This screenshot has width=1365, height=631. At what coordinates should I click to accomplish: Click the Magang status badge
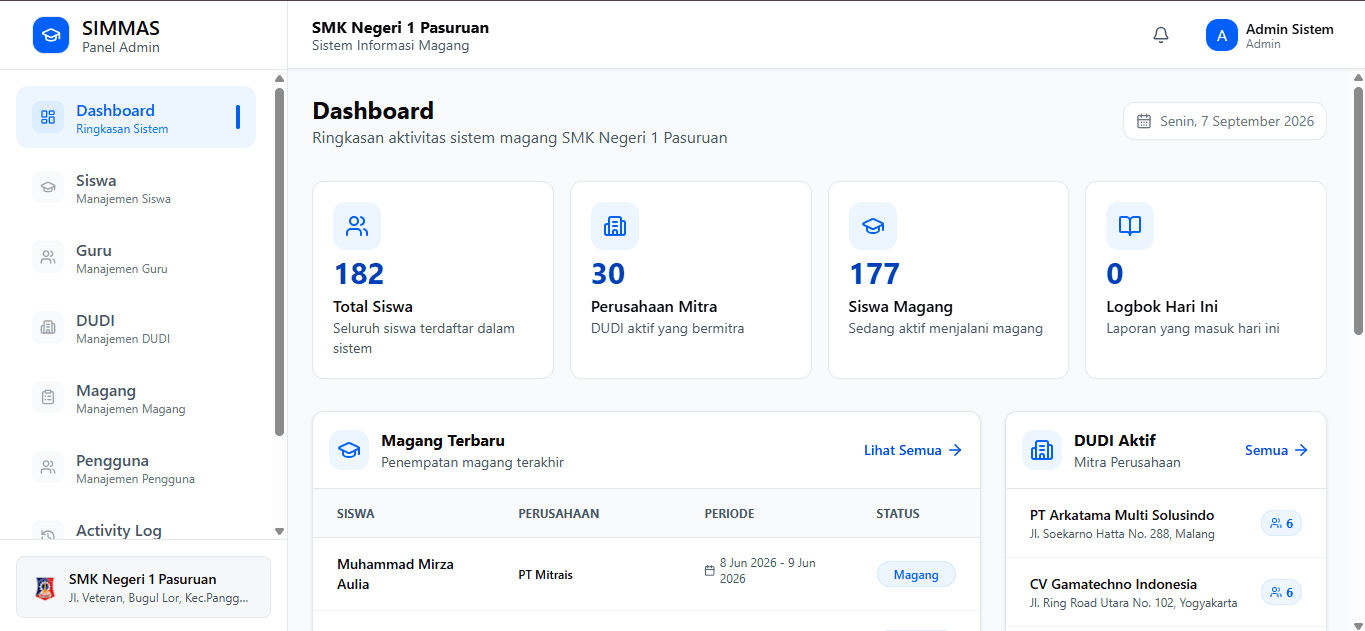tap(916, 575)
